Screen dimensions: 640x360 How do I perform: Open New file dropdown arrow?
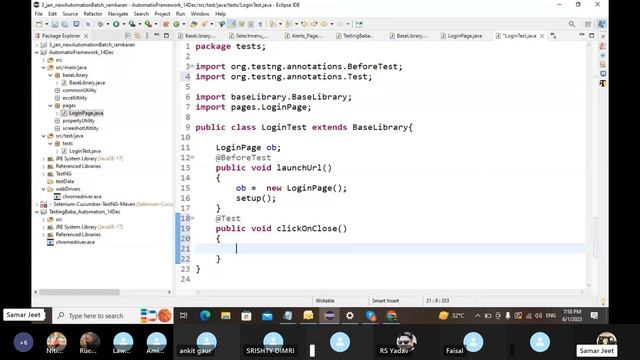pyautogui.click(x=47, y=24)
